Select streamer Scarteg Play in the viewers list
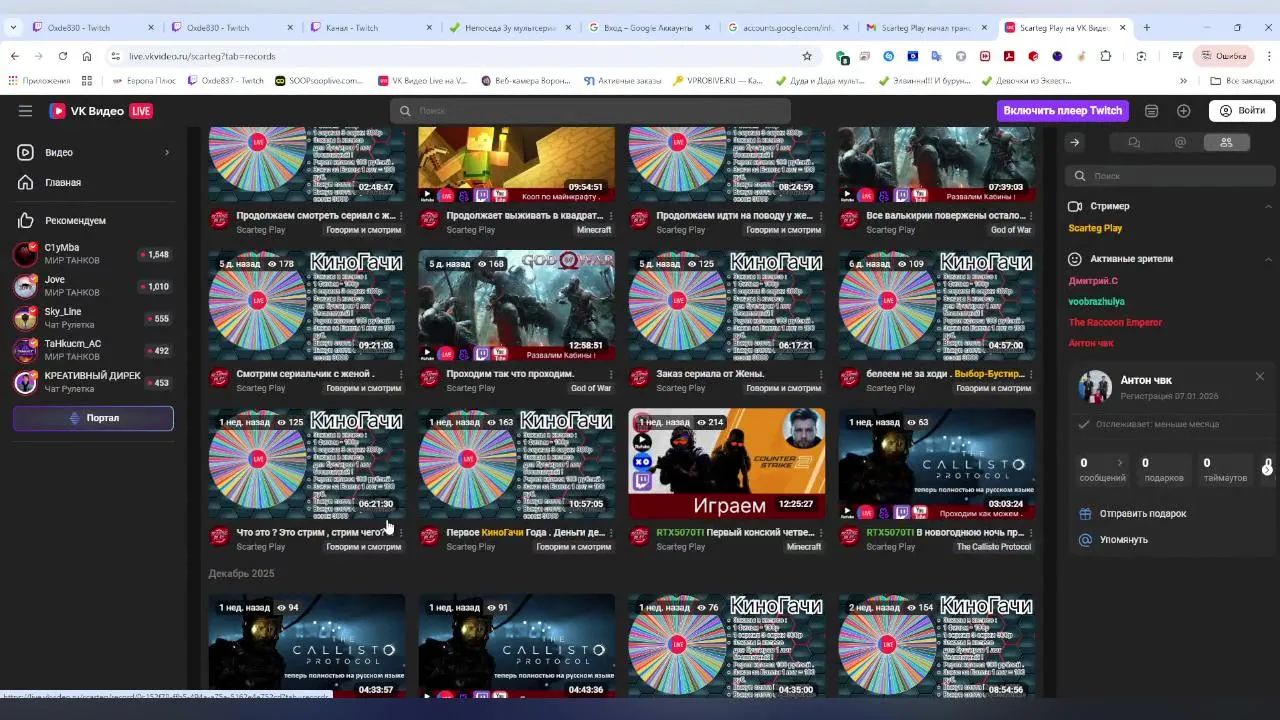Viewport: 1280px width, 720px height. click(1095, 228)
